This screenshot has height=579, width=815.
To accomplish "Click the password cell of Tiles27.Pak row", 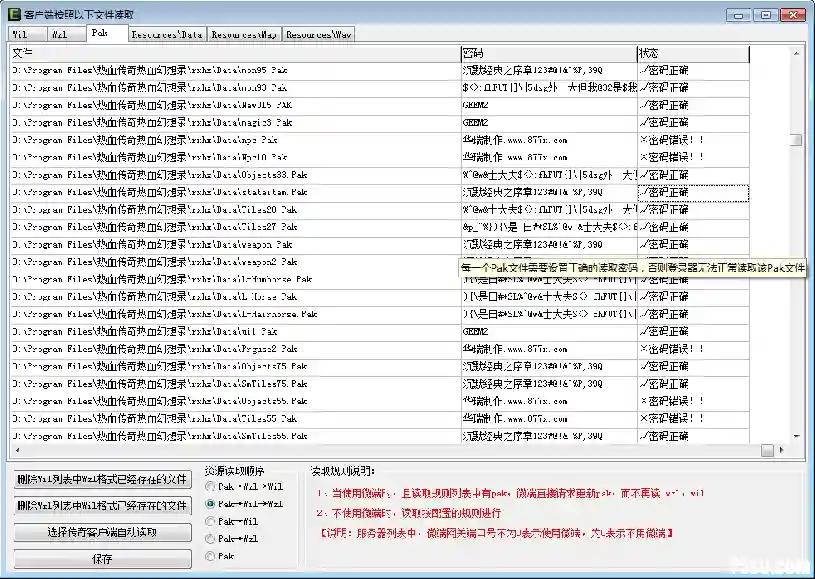I will (x=549, y=227).
